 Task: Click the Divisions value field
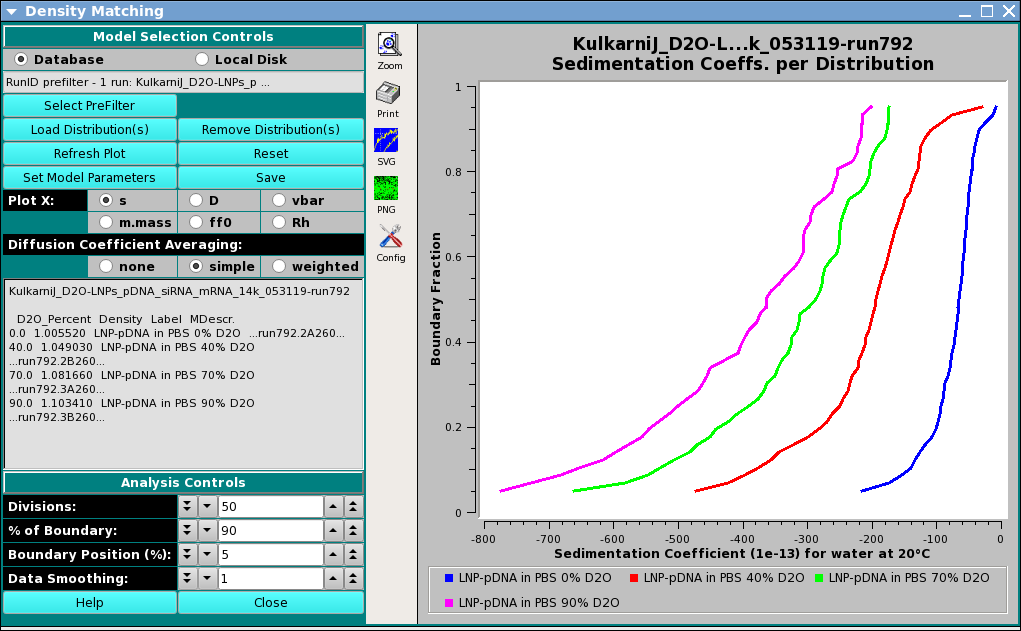270,507
